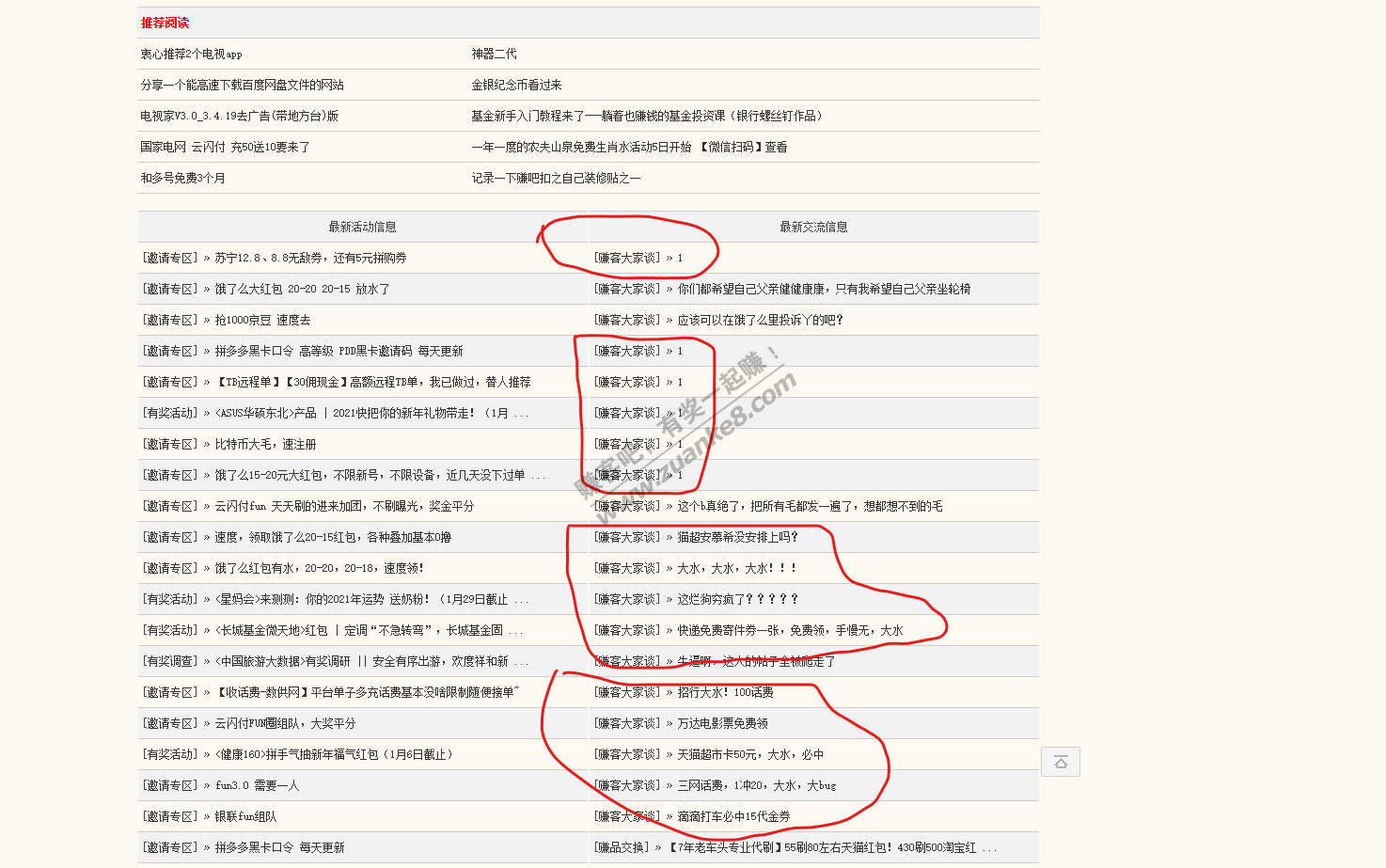The height and width of the screenshot is (868, 1386).
Task: Click the '最新交流信息' column header
Action: tap(814, 227)
